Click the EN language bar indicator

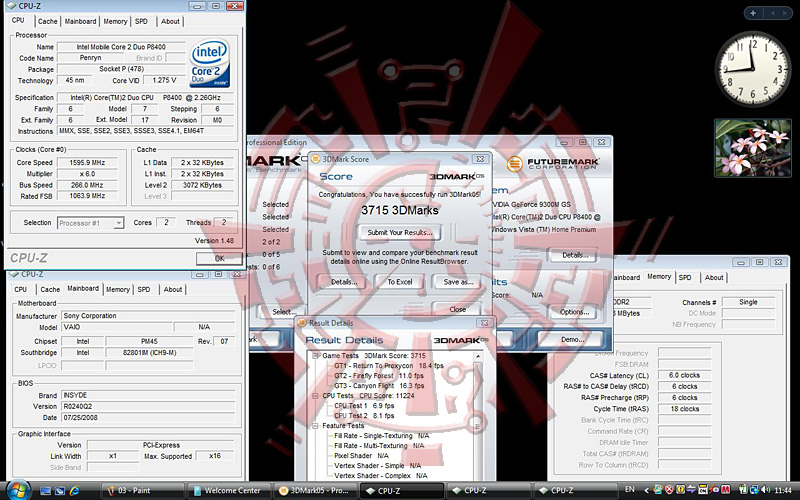pos(630,490)
